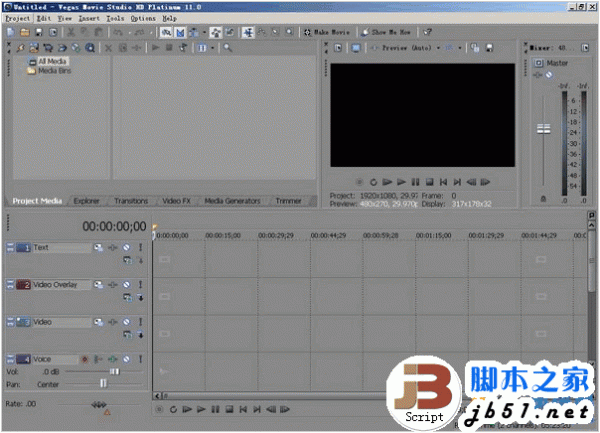The image size is (600, 433).
Task: Toggle Automatic Crossfades button
Action: pyautogui.click(x=180, y=33)
